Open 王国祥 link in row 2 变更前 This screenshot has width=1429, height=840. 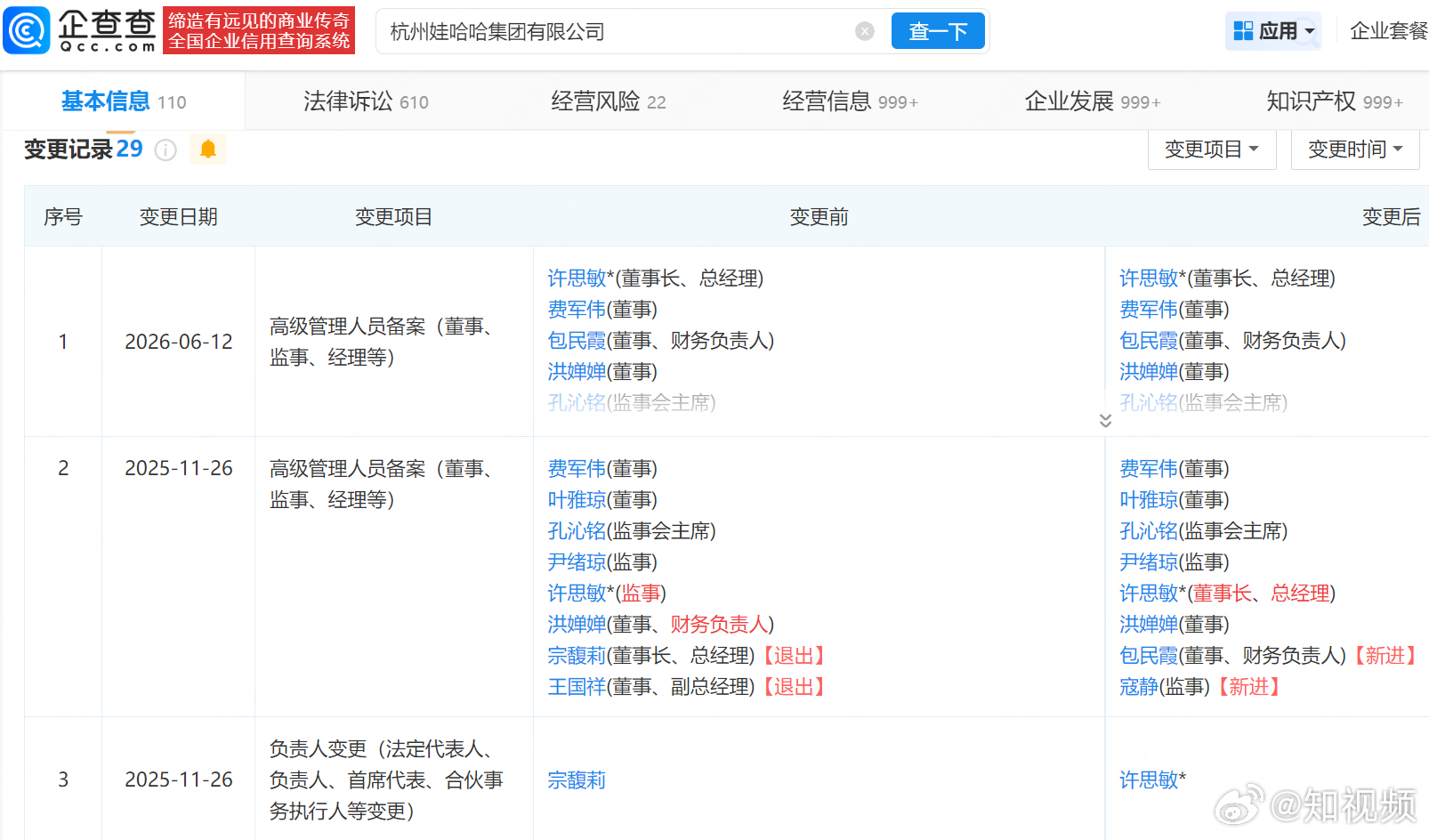point(577,687)
